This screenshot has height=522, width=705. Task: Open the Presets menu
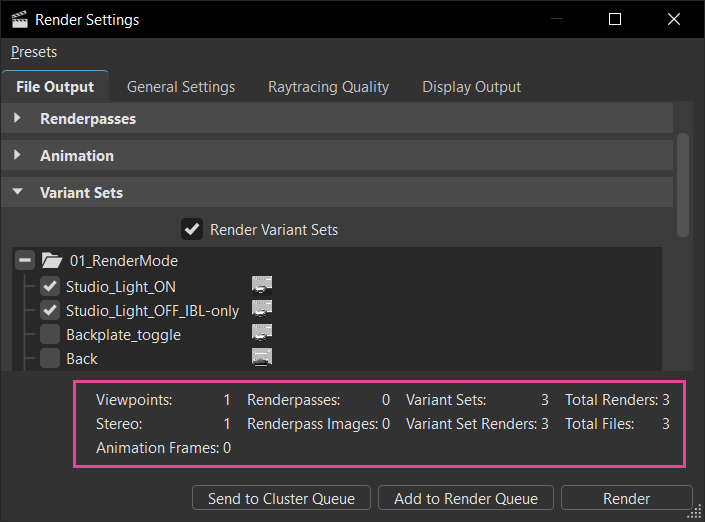[x=34, y=52]
